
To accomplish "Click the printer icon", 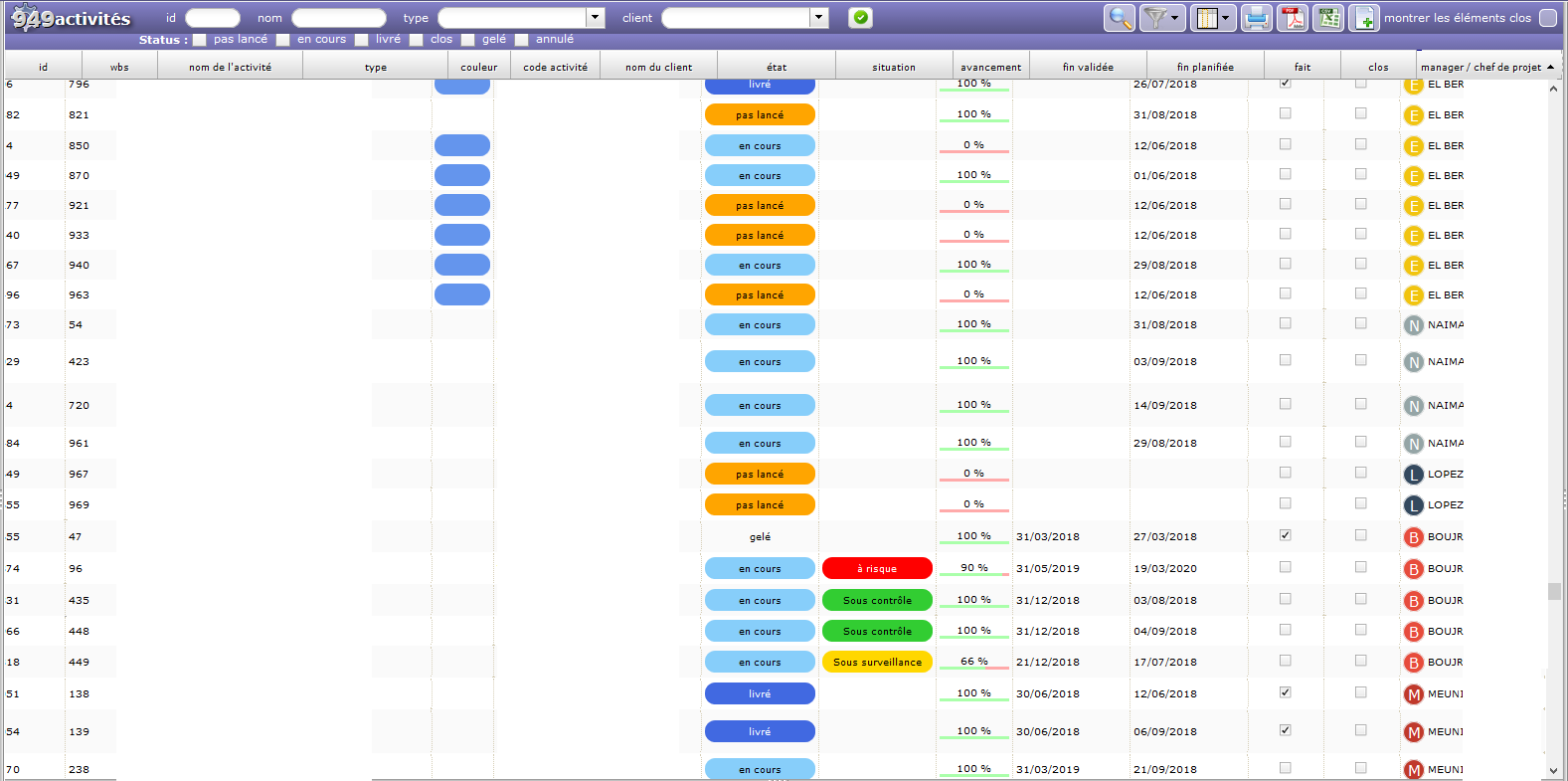I will (1257, 18).
